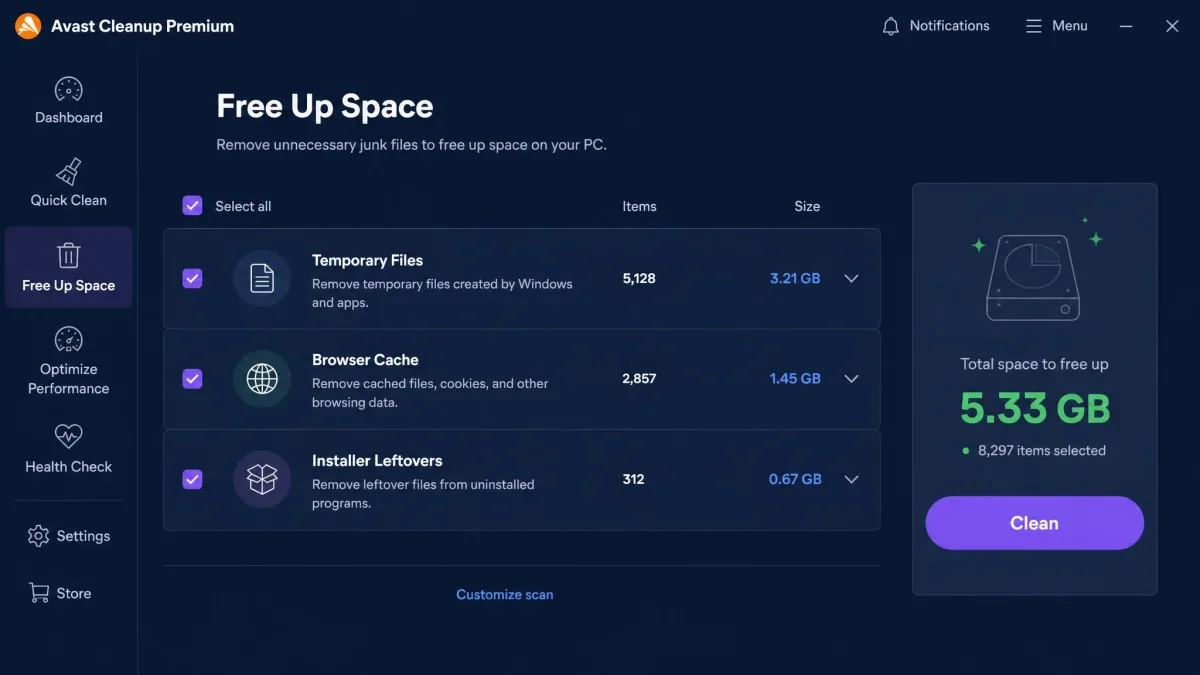Screen dimensions: 1200x675
Task: Click the 8,297 items selected text
Action: pos(1041,450)
